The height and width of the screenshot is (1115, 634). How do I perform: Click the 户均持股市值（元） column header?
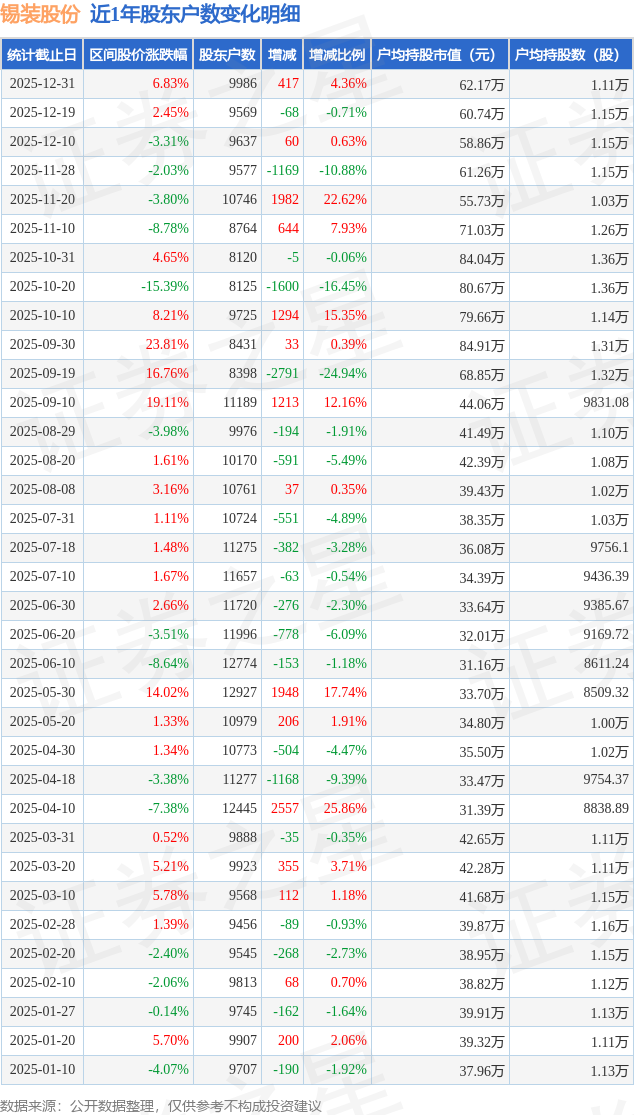point(440,55)
